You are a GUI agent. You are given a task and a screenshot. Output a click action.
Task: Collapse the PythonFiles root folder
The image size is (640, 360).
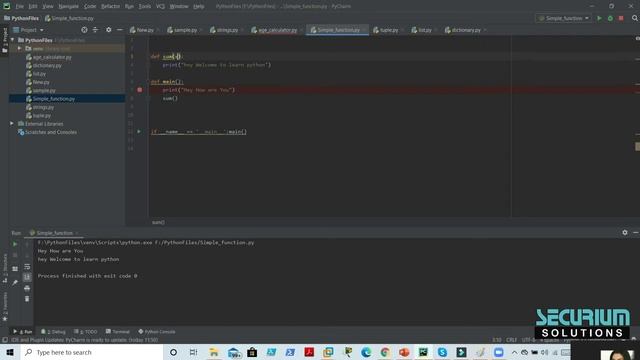13,40
